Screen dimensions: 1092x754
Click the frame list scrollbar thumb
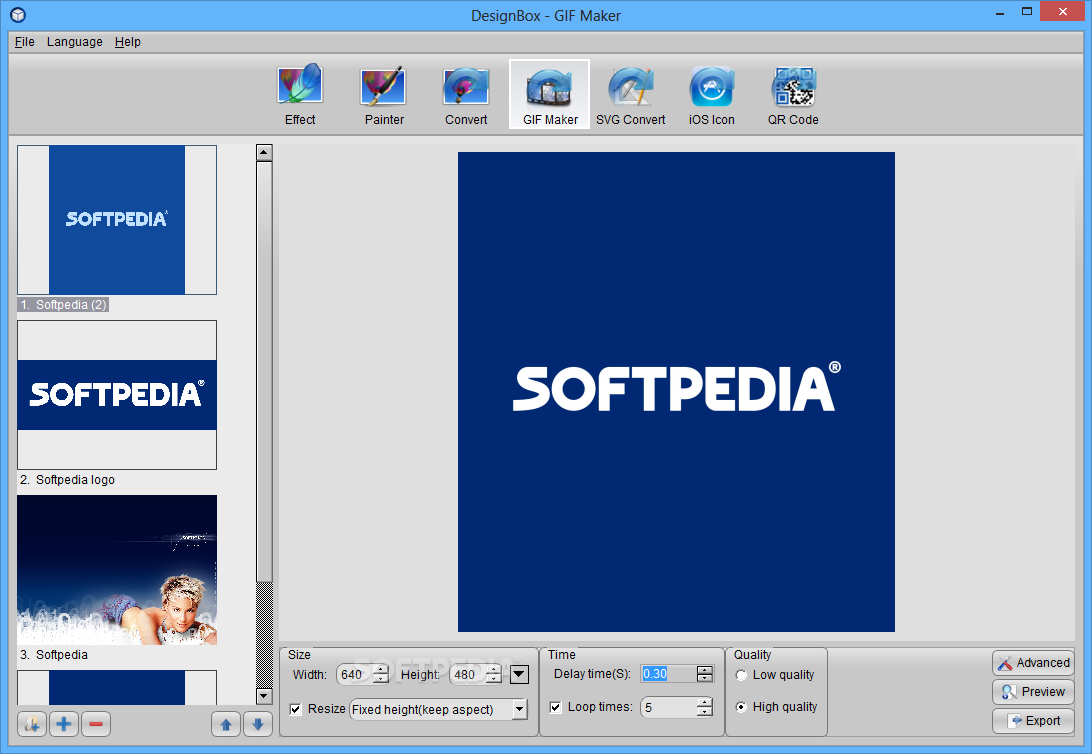(x=264, y=372)
